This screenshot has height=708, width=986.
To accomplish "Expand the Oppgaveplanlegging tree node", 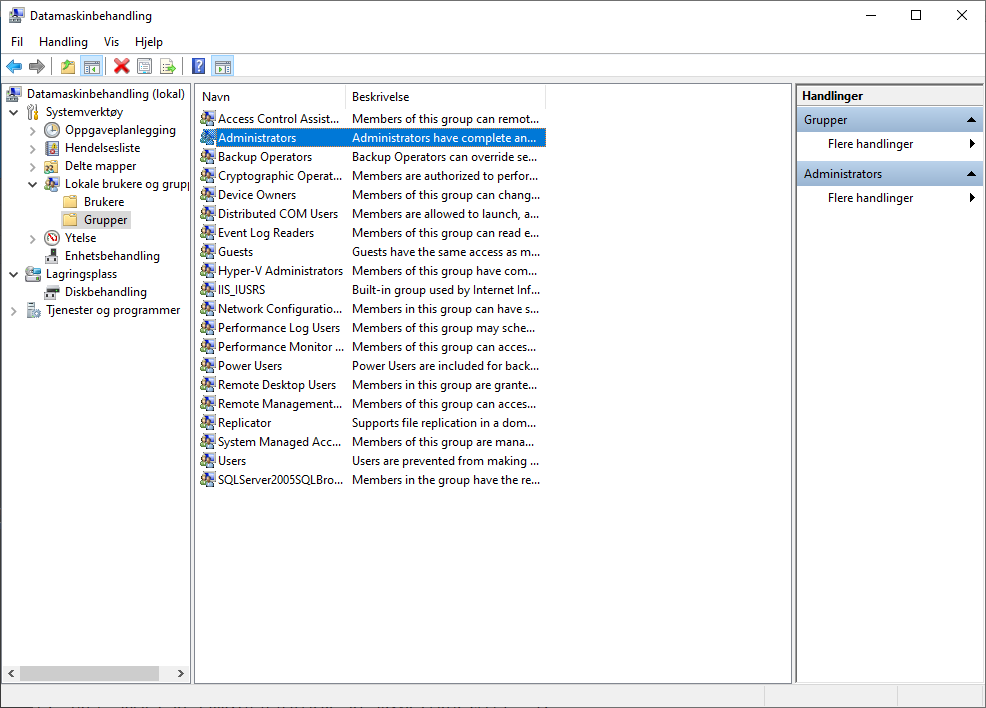I will click(33, 130).
